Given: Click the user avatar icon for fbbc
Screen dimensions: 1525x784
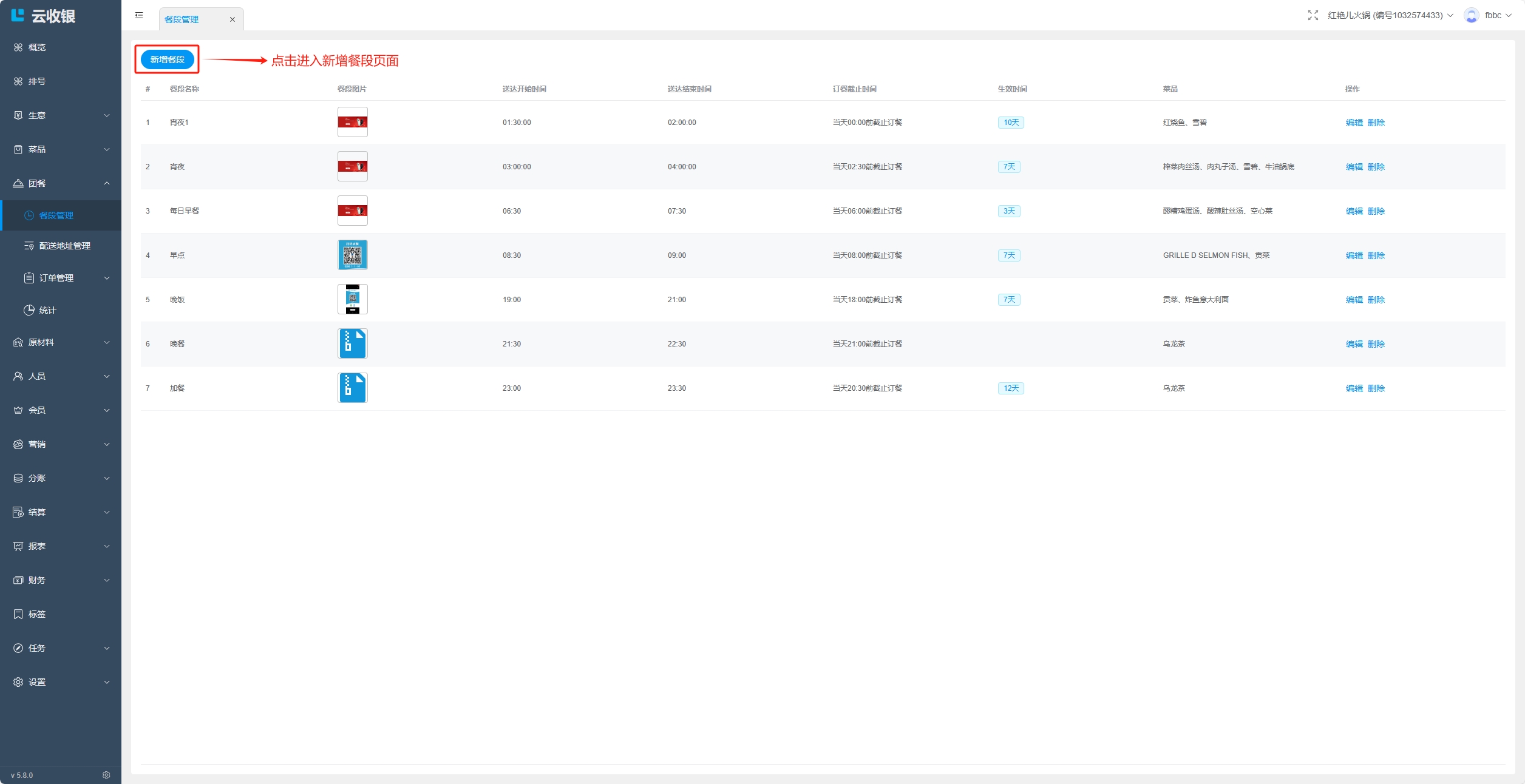Looking at the screenshot, I should click(x=1471, y=15).
